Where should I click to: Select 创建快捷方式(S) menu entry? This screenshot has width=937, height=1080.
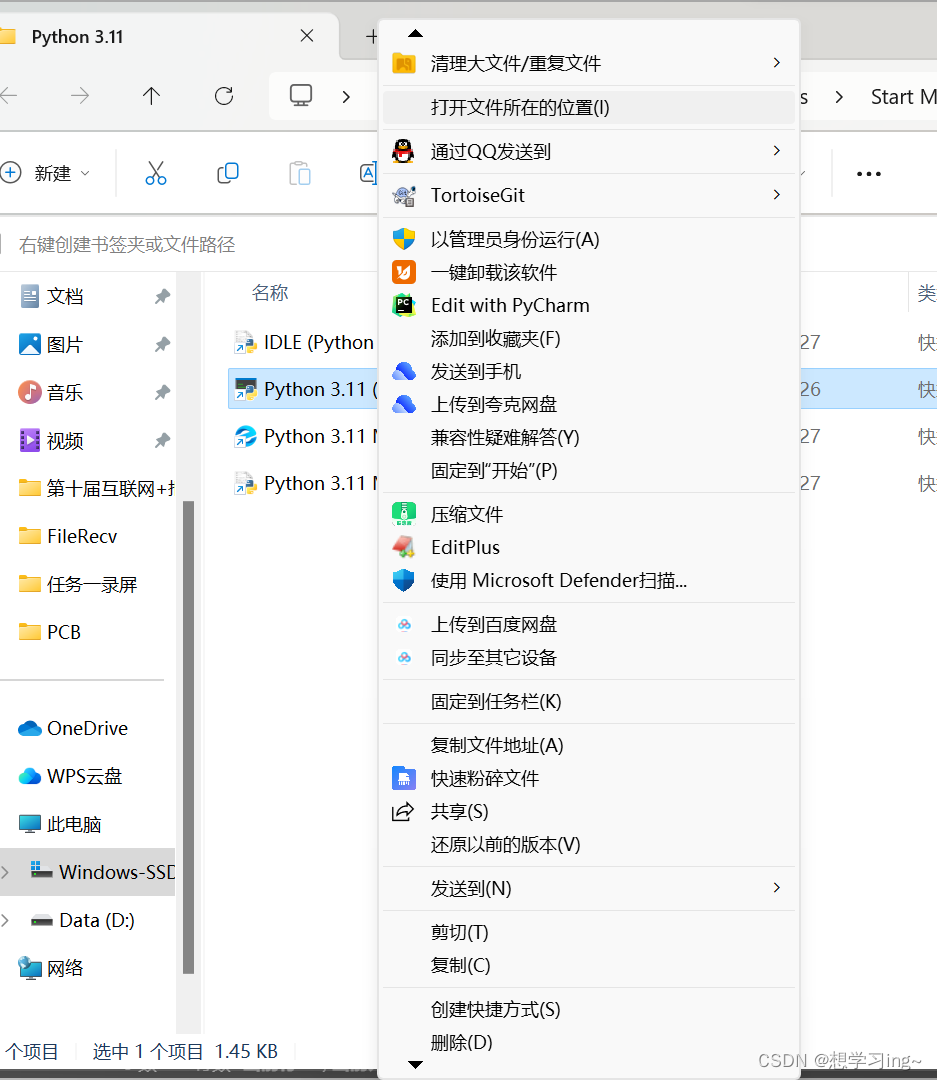click(589, 1010)
